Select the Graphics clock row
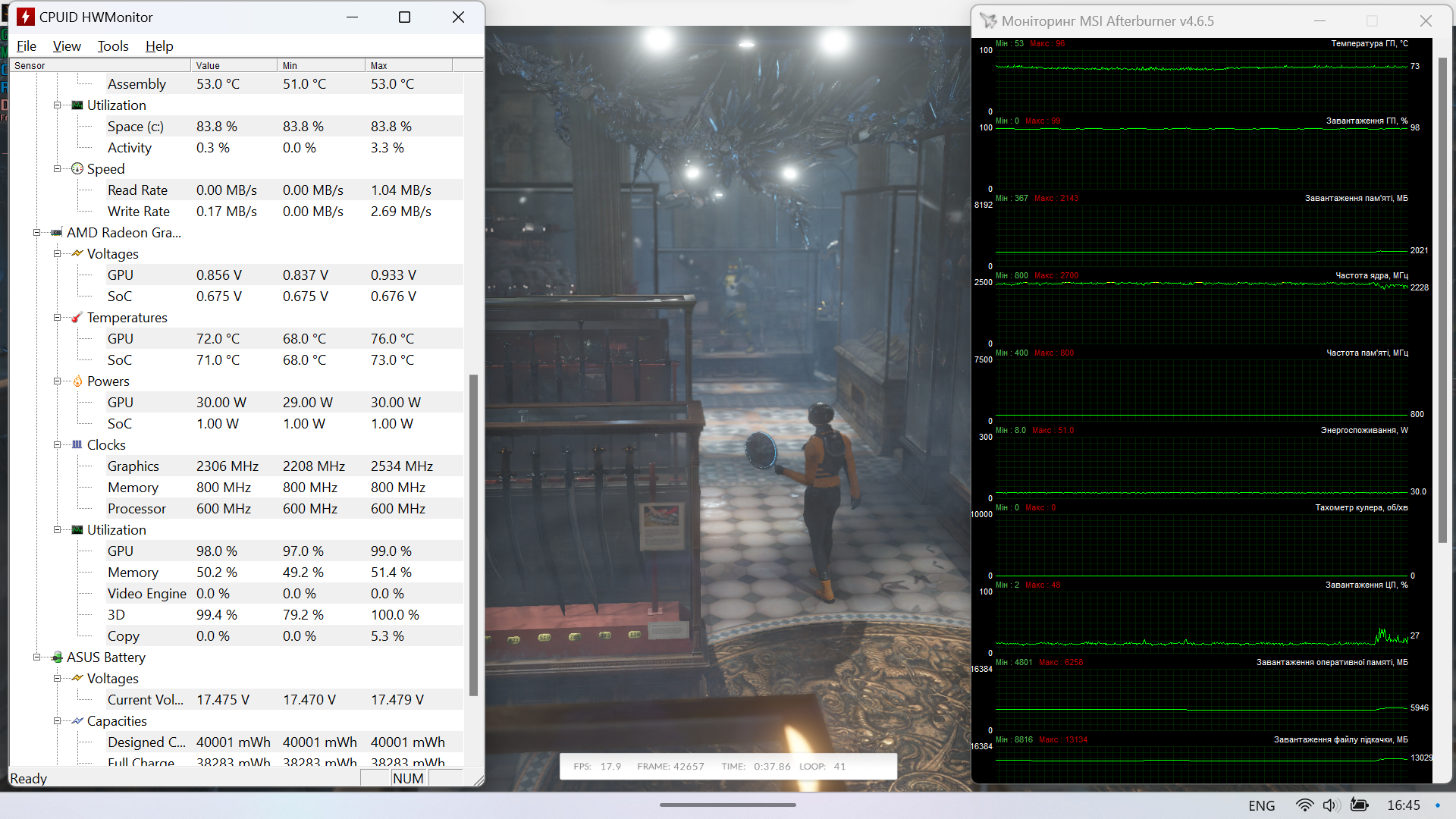The width and height of the screenshot is (1456, 819). (133, 466)
